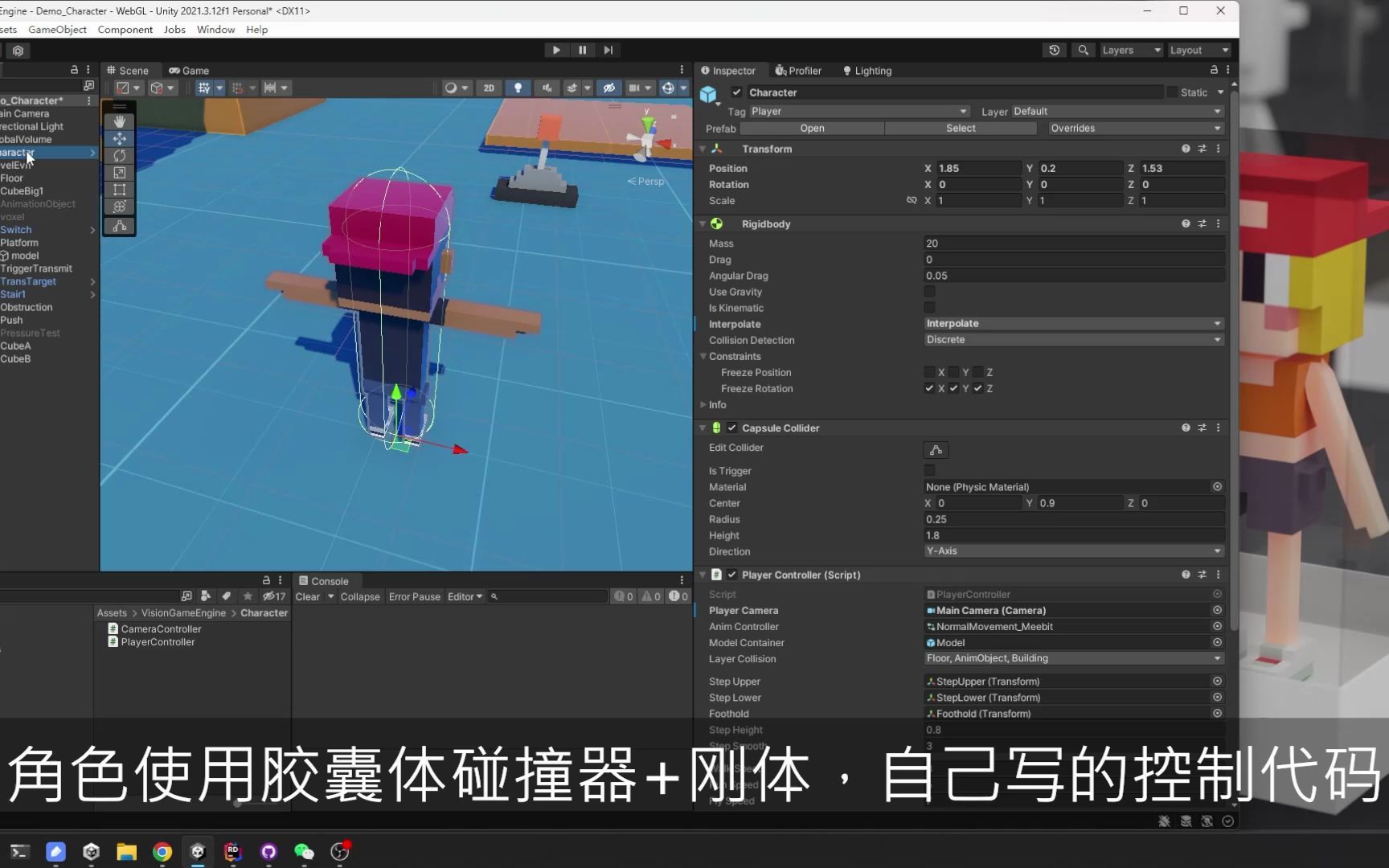This screenshot has width=1389, height=868.
Task: Switch Scene view to 2D mode
Action: click(x=489, y=88)
